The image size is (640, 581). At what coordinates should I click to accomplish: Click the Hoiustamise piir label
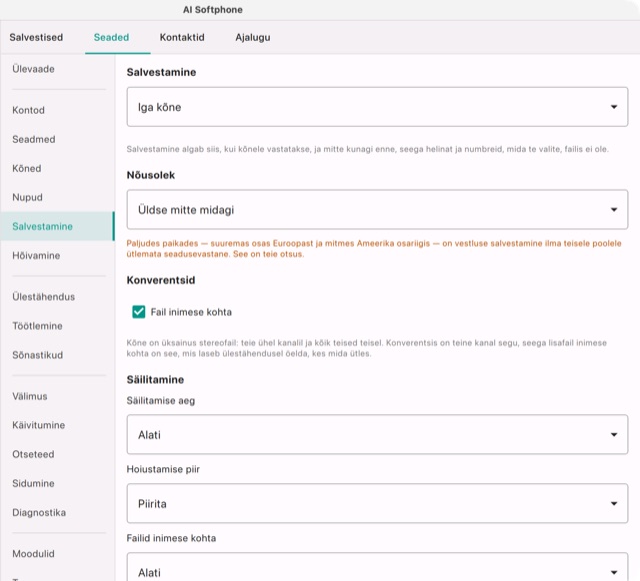[163, 469]
